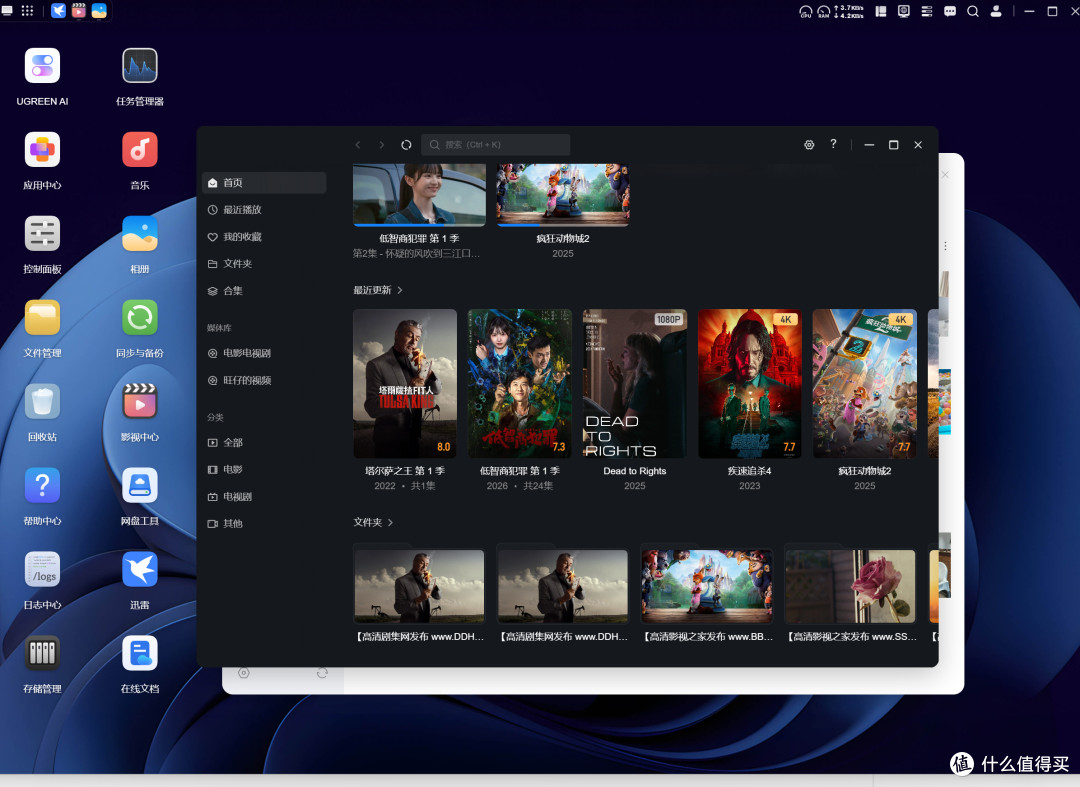Click the 疾速追杀4 title text
The image size is (1080, 787).
749,471
